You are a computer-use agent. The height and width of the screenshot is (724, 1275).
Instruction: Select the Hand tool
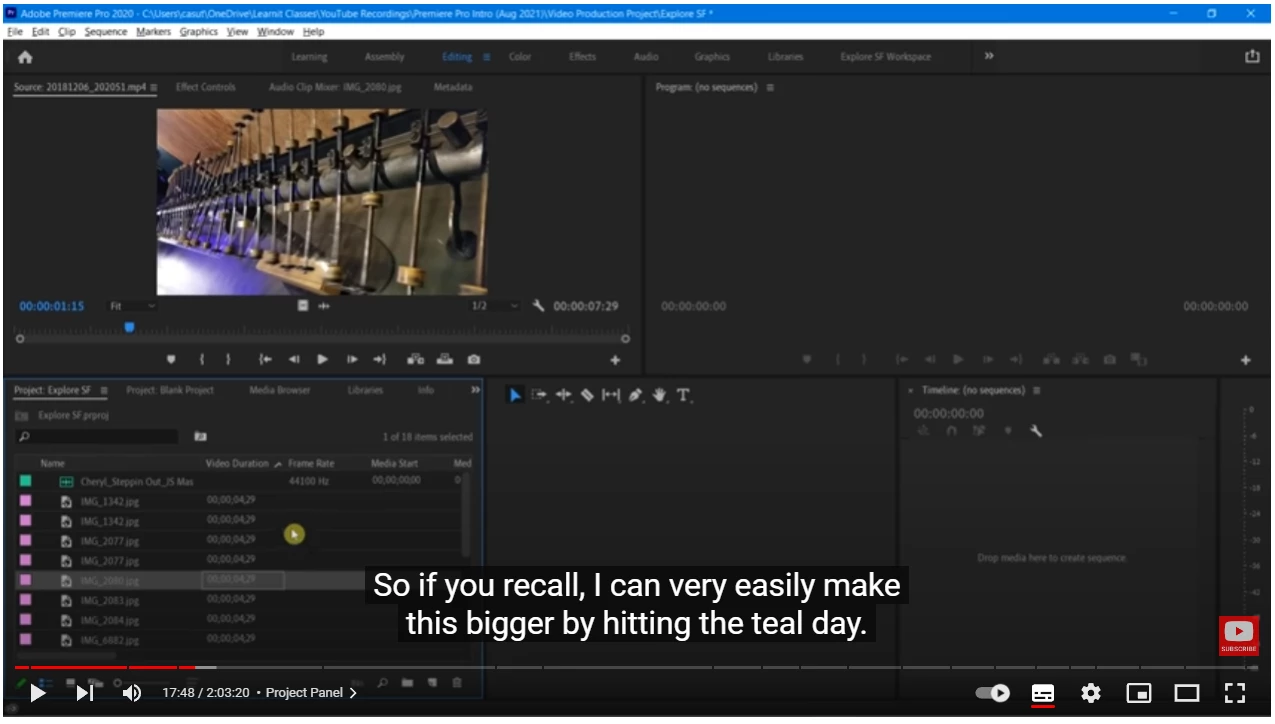coord(660,395)
